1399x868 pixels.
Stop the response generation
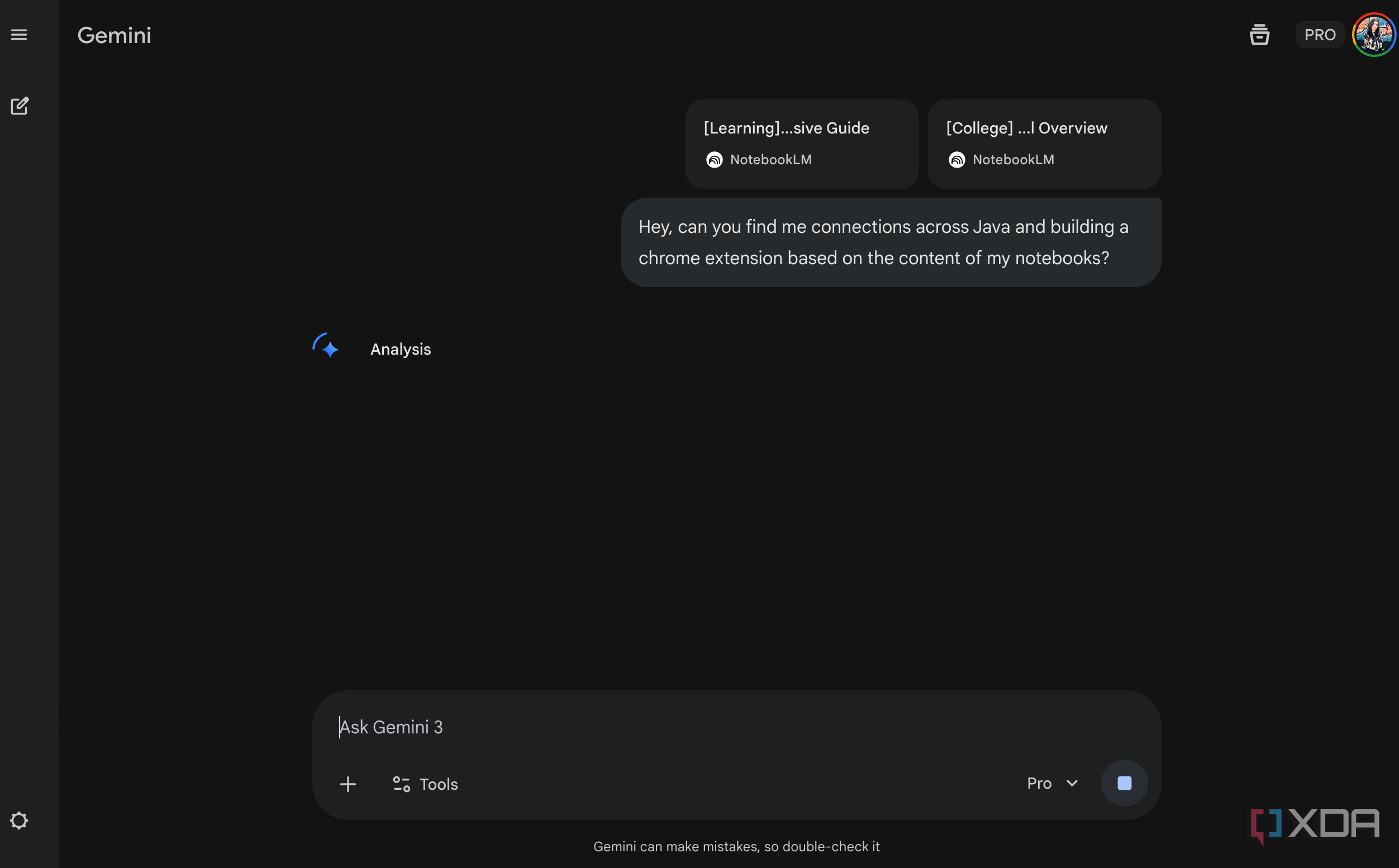click(x=1124, y=783)
